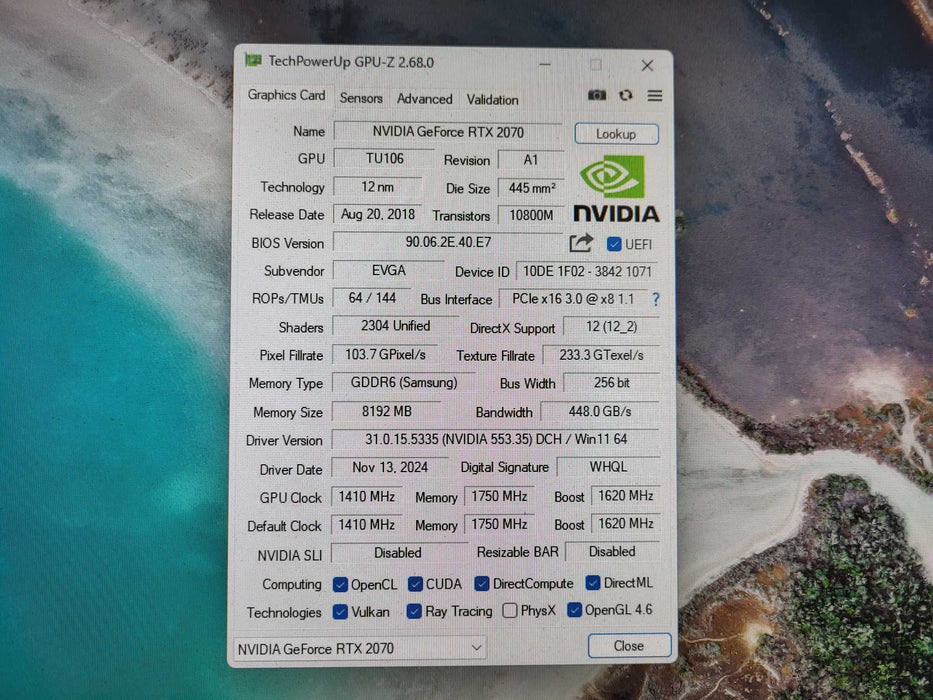Click the refresh icon in GPU-Z toolbar
Viewport: 933px width, 700px height.
625,95
